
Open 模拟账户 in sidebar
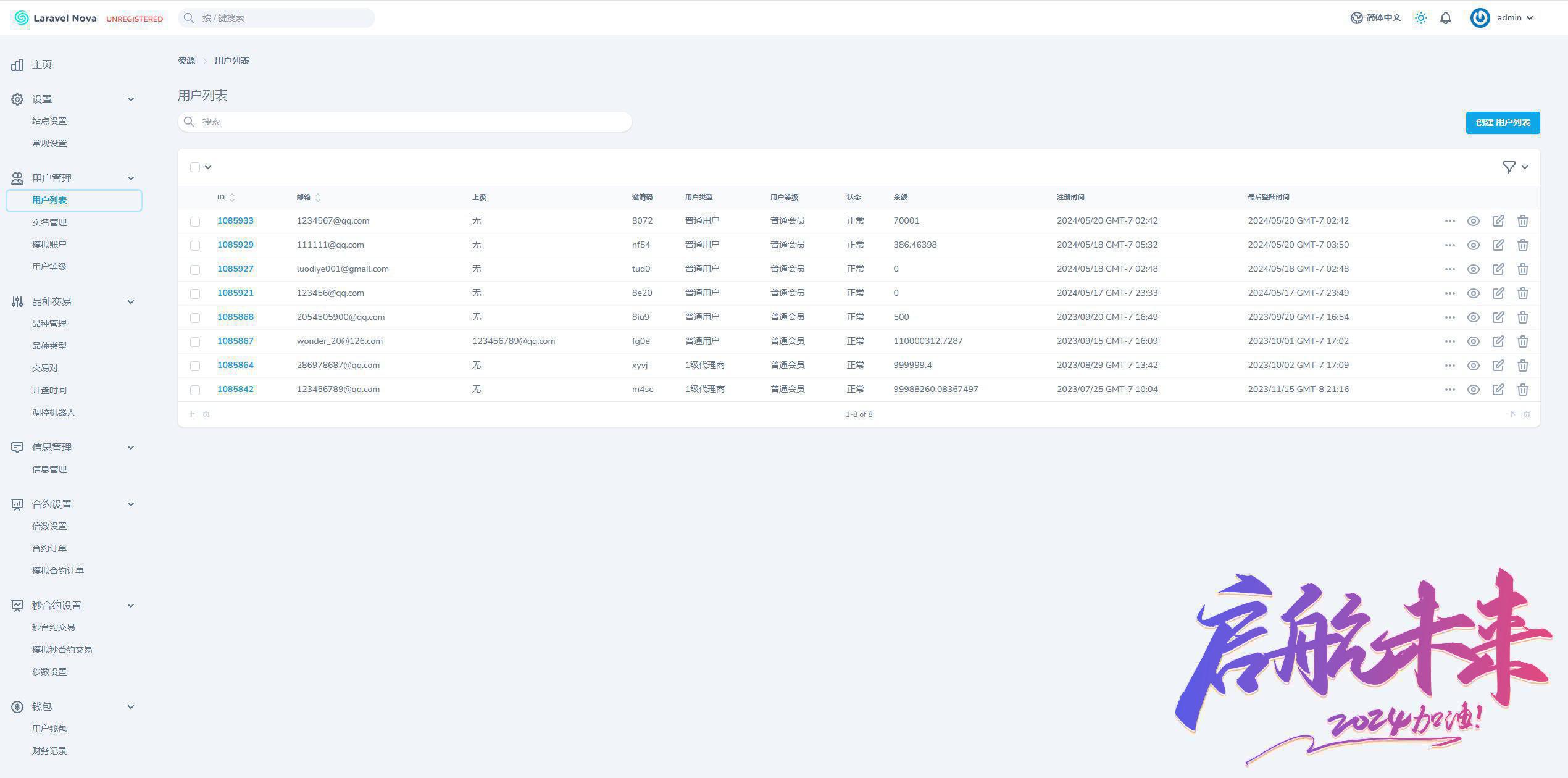(x=49, y=245)
